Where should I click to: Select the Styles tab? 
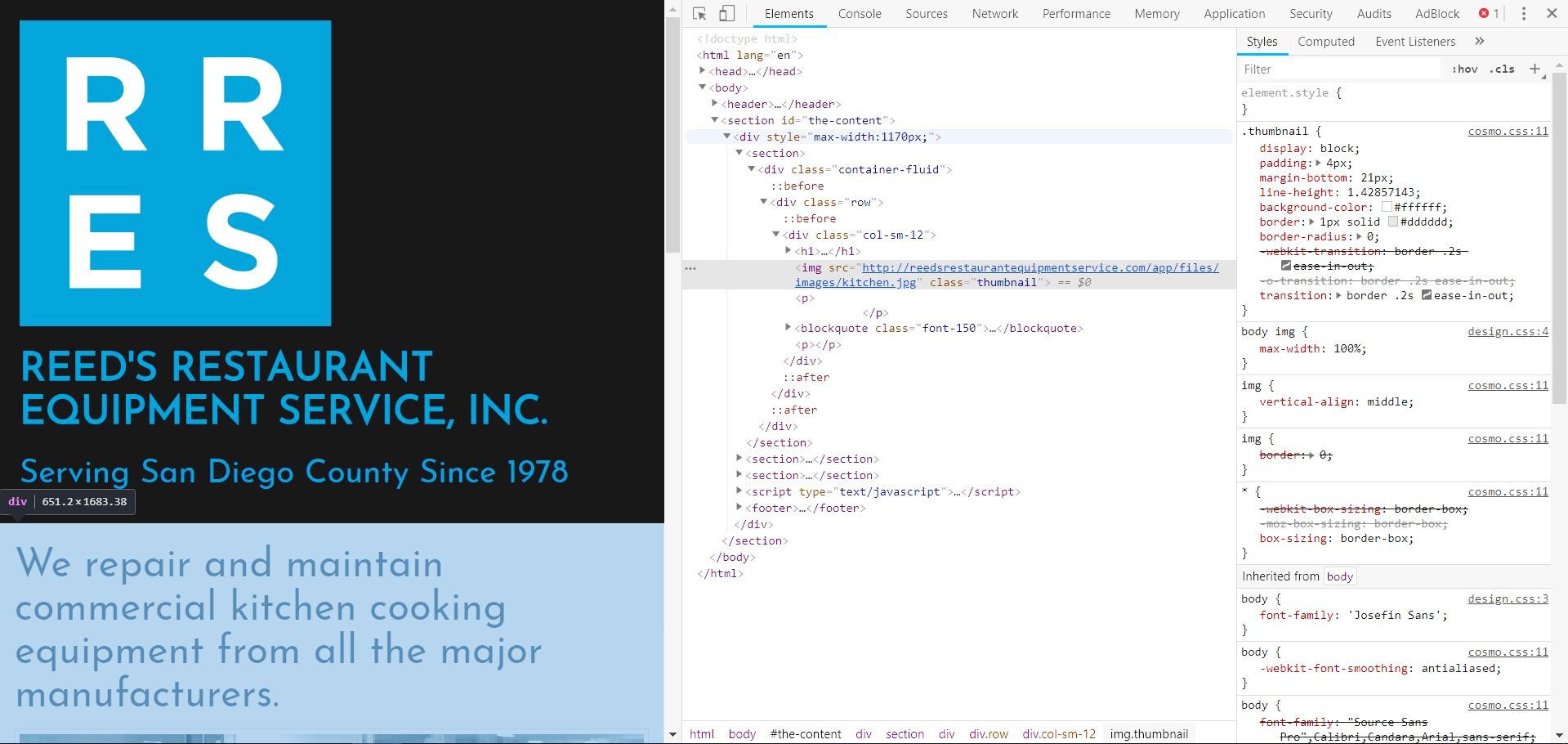click(x=1262, y=42)
